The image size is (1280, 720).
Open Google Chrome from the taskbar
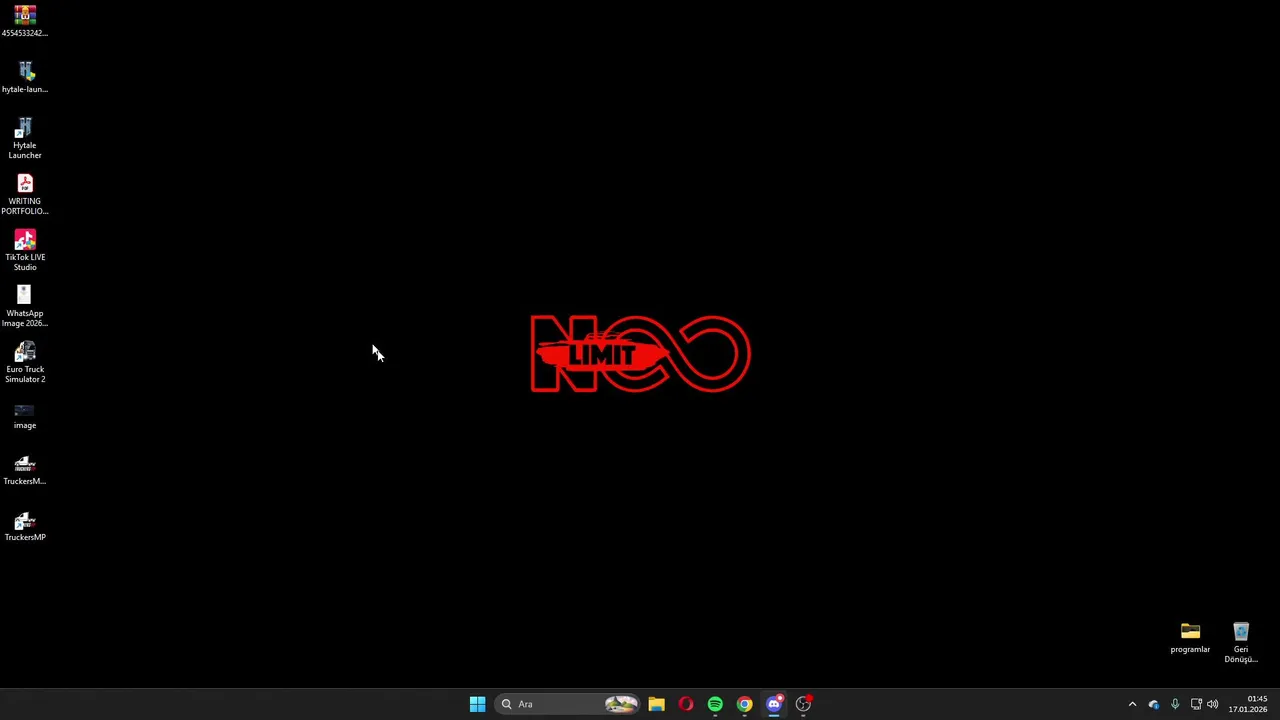pos(744,704)
